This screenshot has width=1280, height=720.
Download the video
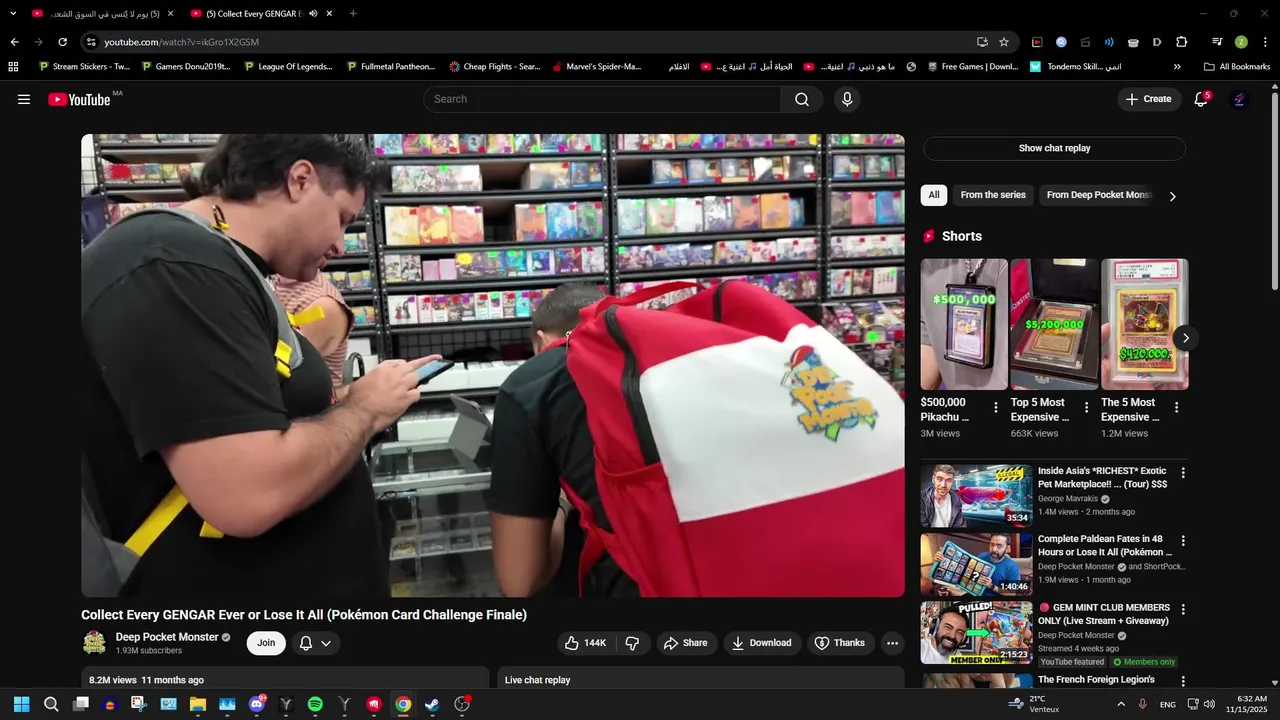[761, 643]
